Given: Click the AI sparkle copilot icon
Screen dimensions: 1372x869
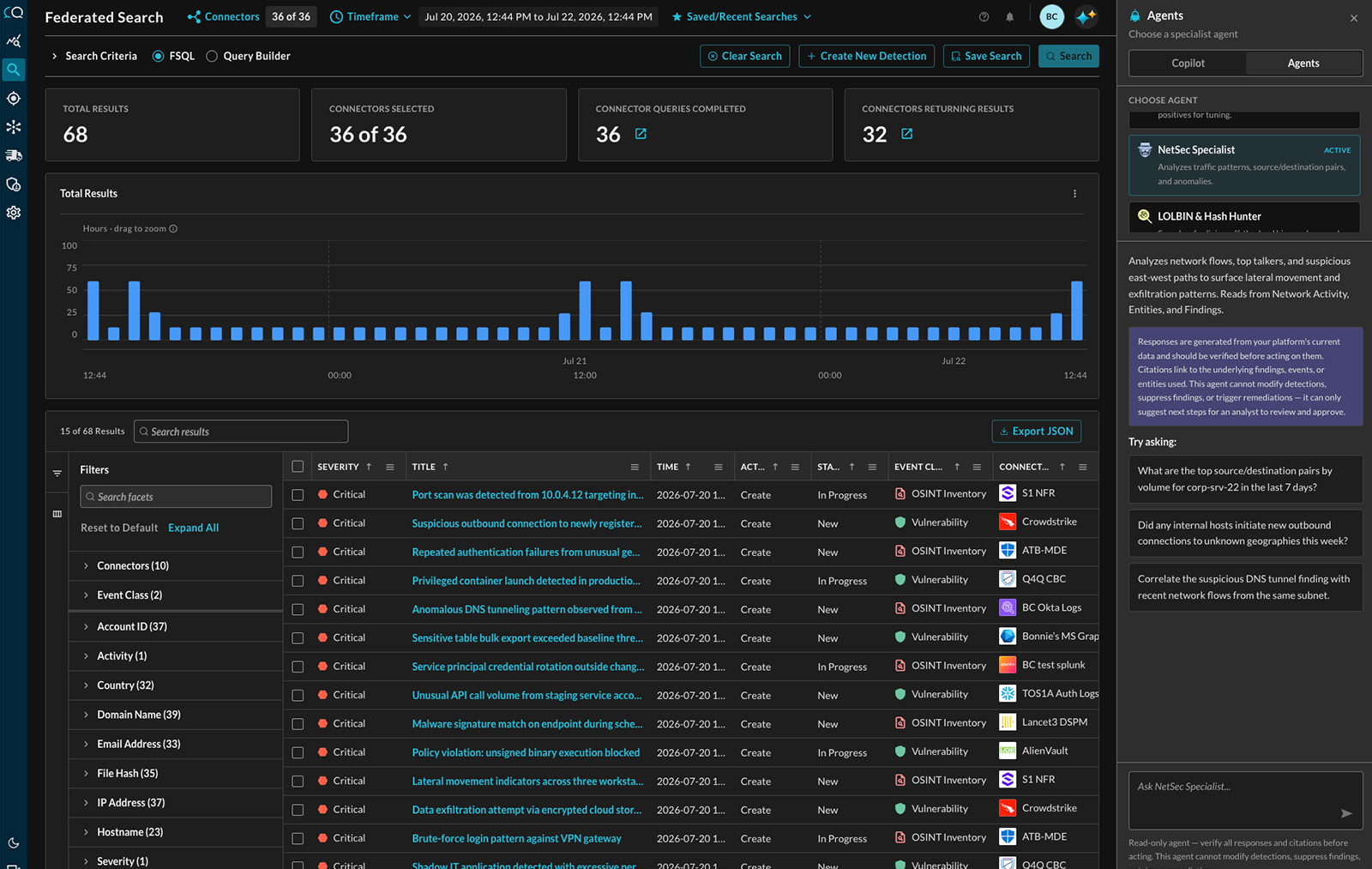Looking at the screenshot, I should click(x=1086, y=16).
